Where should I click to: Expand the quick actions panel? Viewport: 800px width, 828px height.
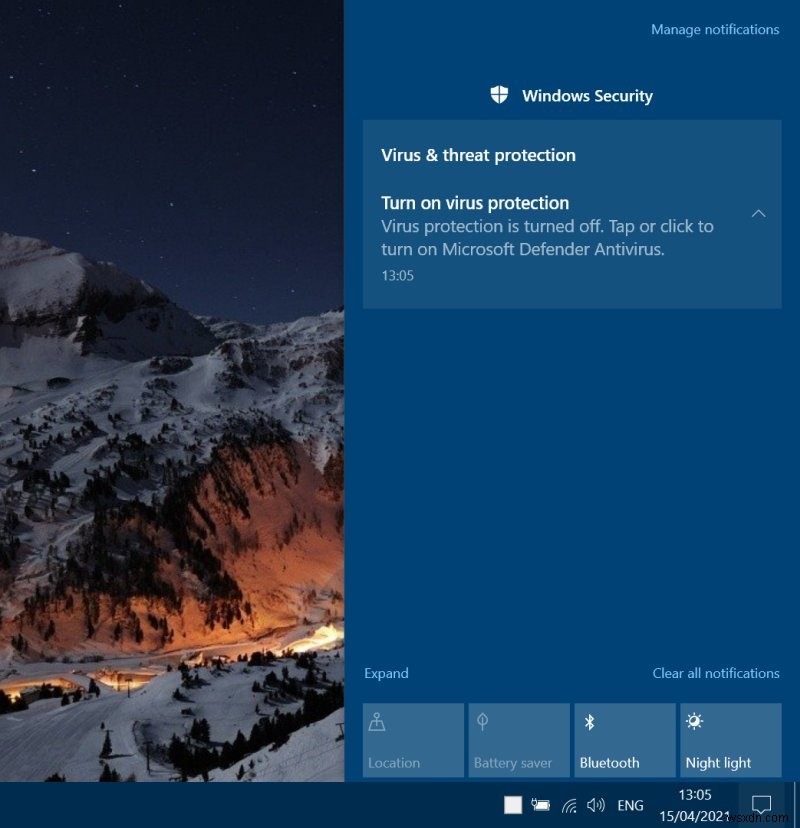coord(386,673)
